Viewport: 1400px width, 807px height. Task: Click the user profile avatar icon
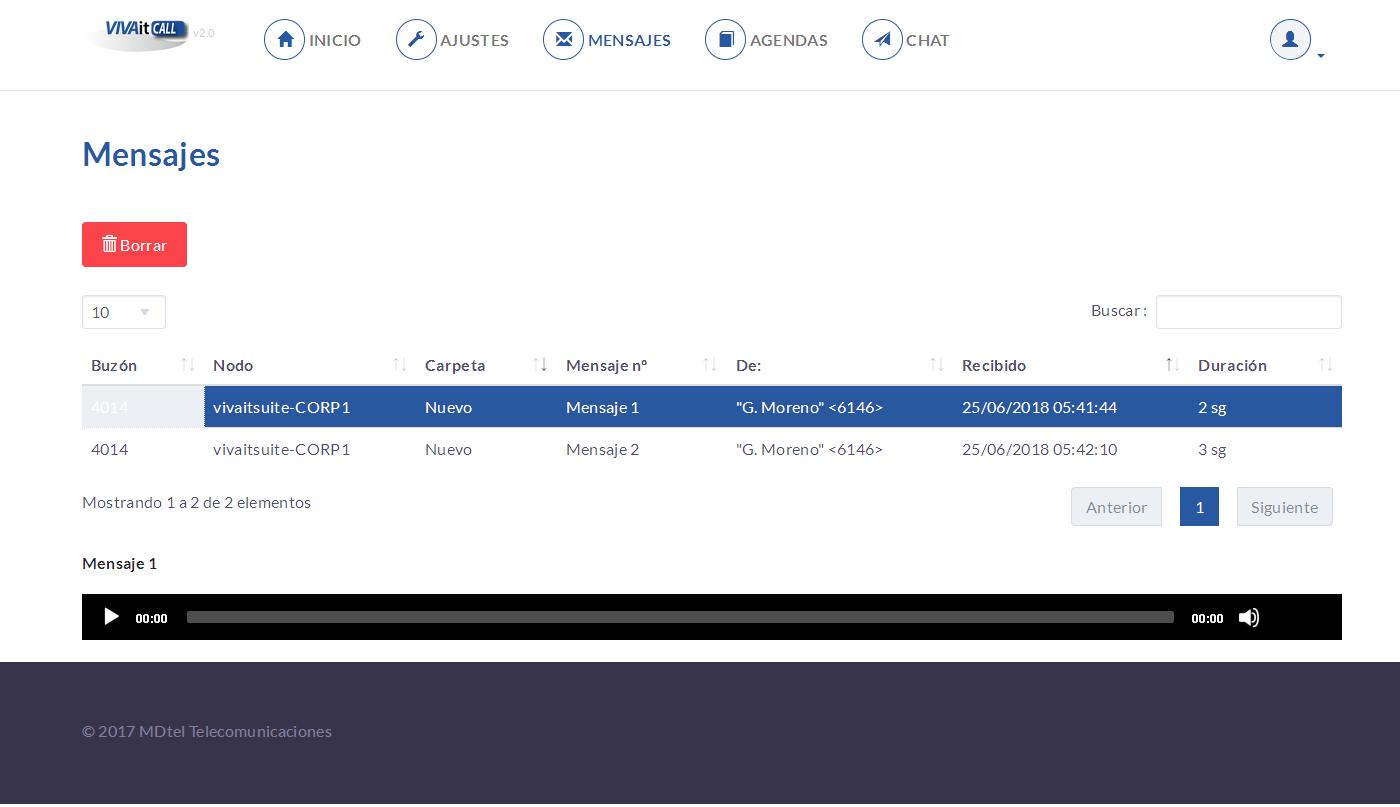1290,40
